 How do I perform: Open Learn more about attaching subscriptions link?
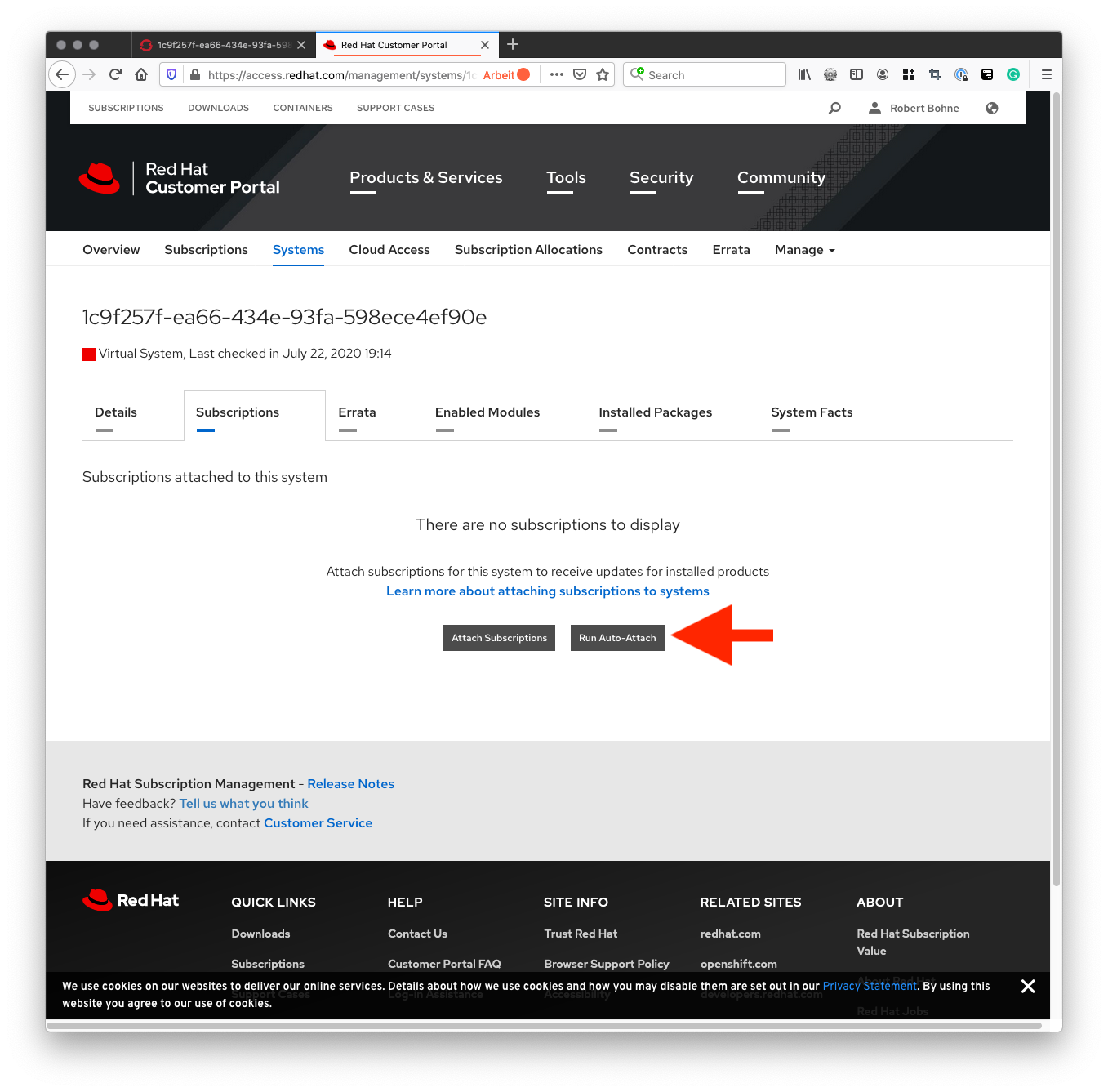(547, 591)
